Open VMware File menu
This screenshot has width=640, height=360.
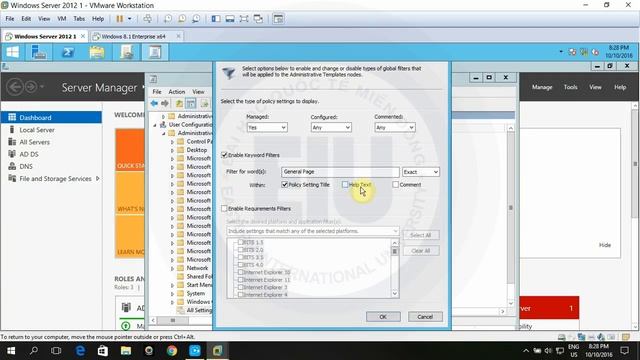click(10, 19)
